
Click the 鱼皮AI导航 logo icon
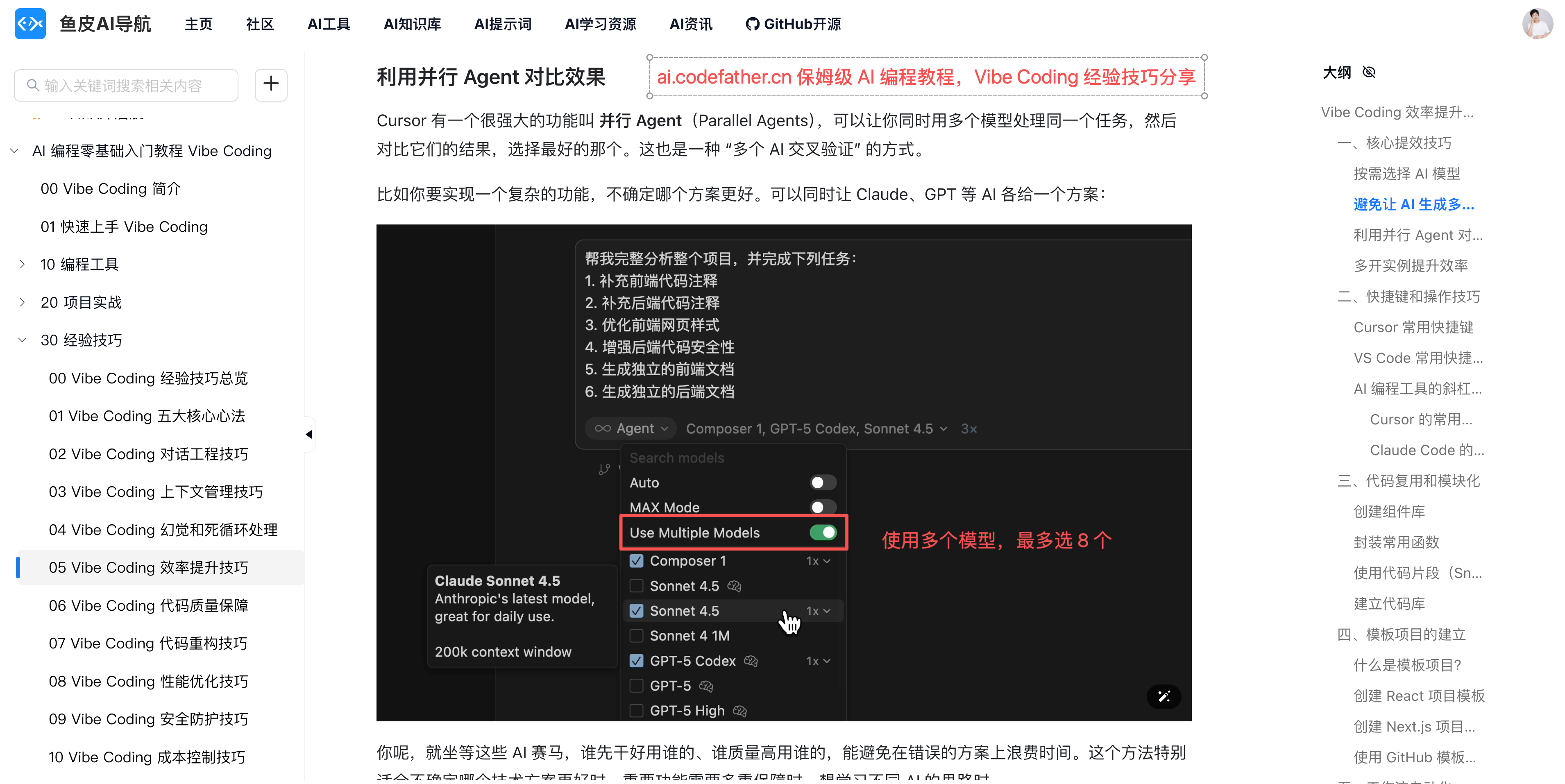(x=30, y=24)
